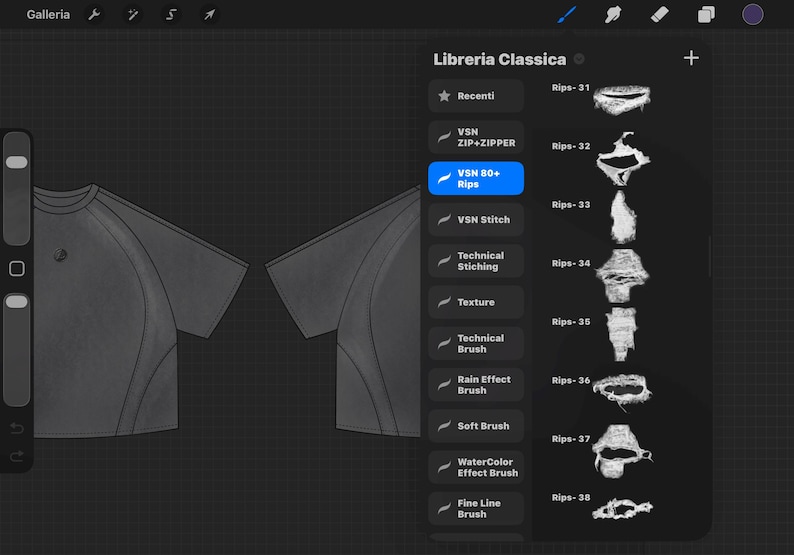
Task: Open the VSN Stitch brush set
Action: pyautogui.click(x=476, y=220)
